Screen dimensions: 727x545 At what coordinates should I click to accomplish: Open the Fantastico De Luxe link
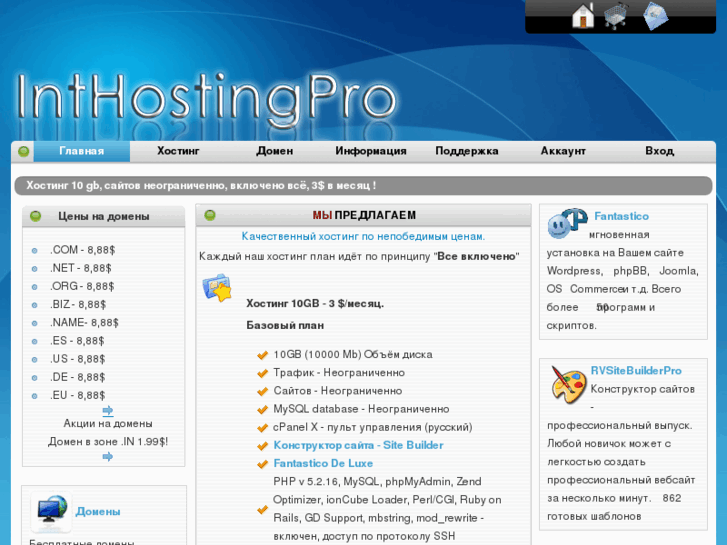pyautogui.click(x=323, y=463)
